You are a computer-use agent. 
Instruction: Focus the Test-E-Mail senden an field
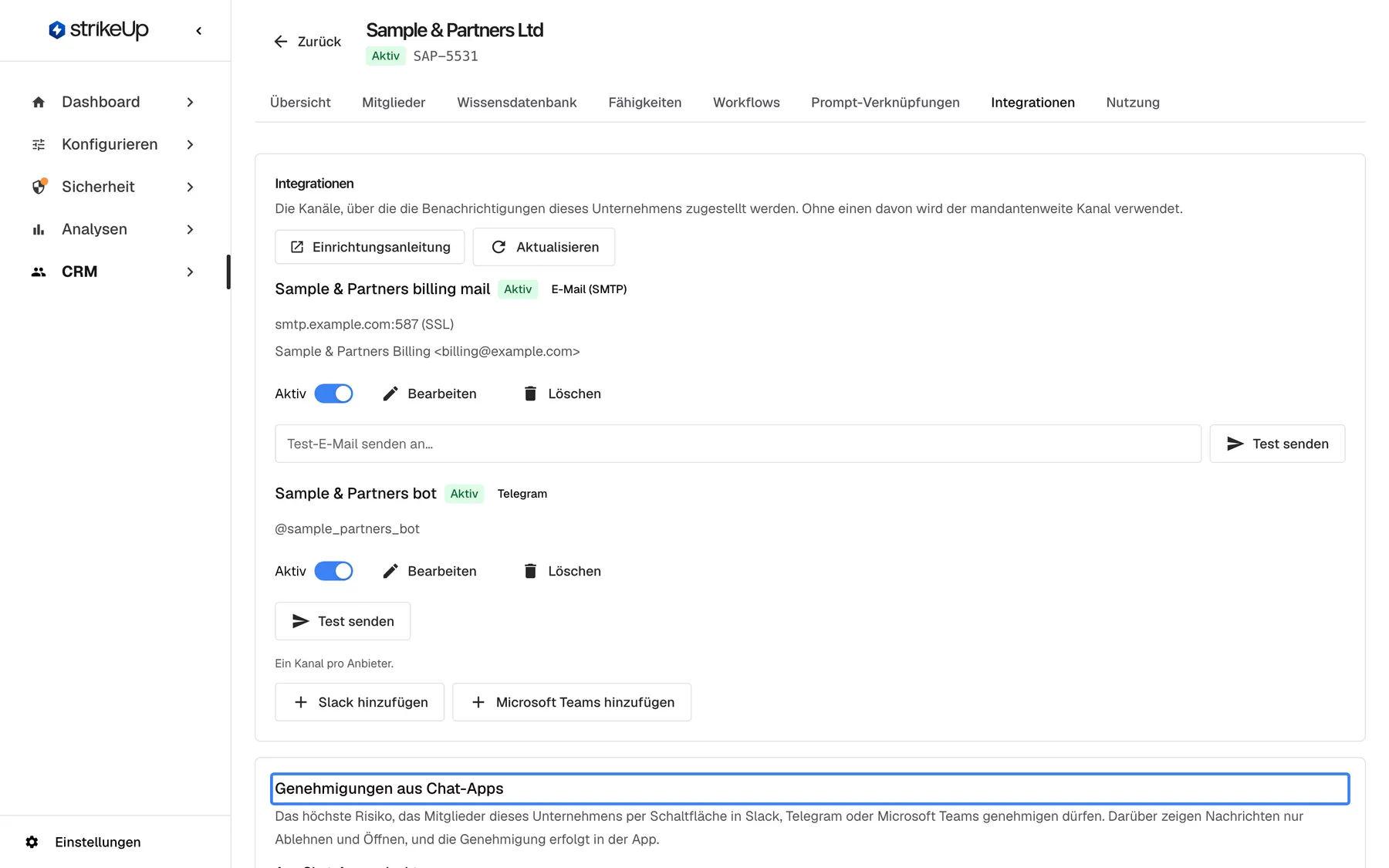[738, 444]
